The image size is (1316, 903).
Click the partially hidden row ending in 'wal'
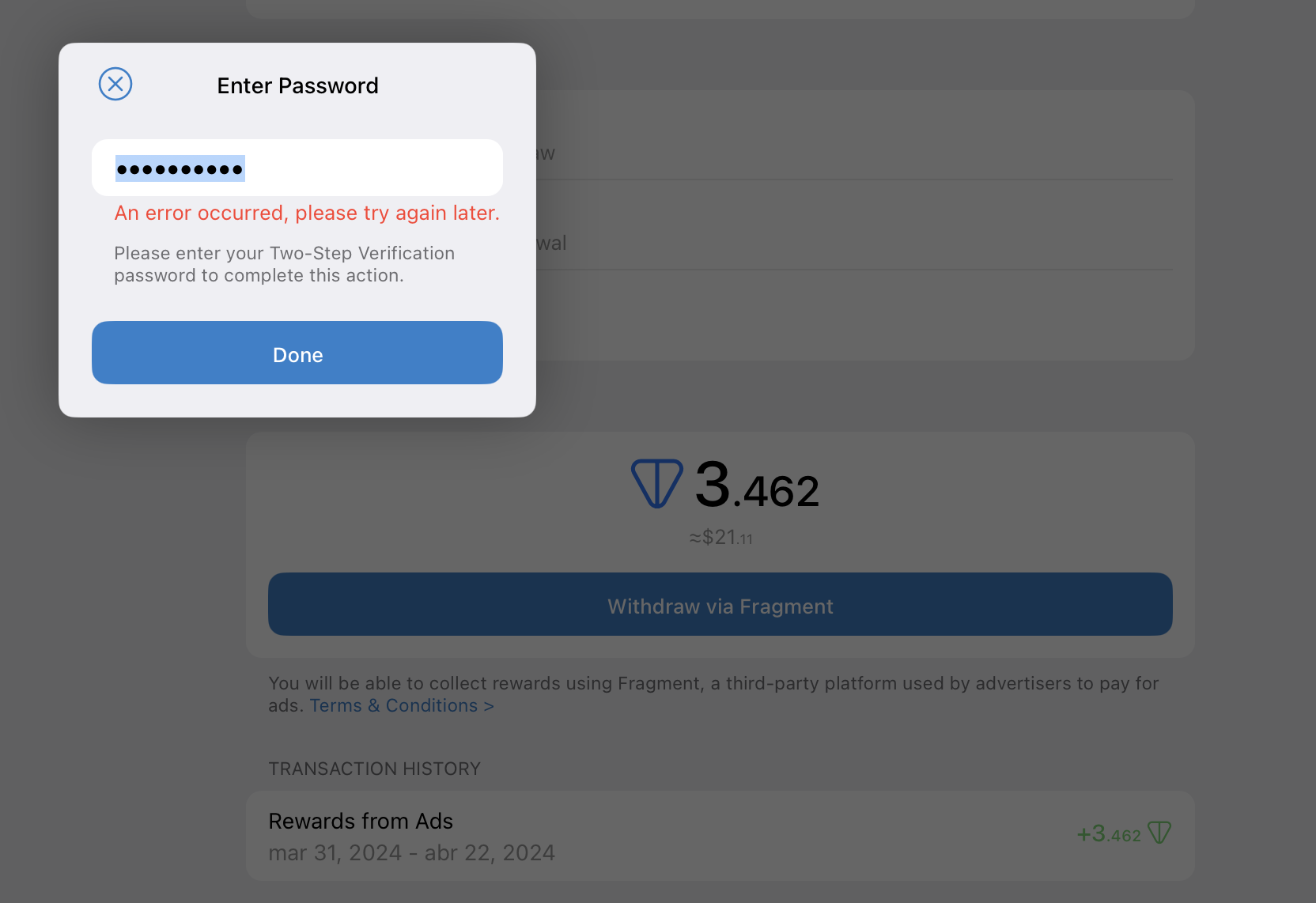click(x=854, y=243)
